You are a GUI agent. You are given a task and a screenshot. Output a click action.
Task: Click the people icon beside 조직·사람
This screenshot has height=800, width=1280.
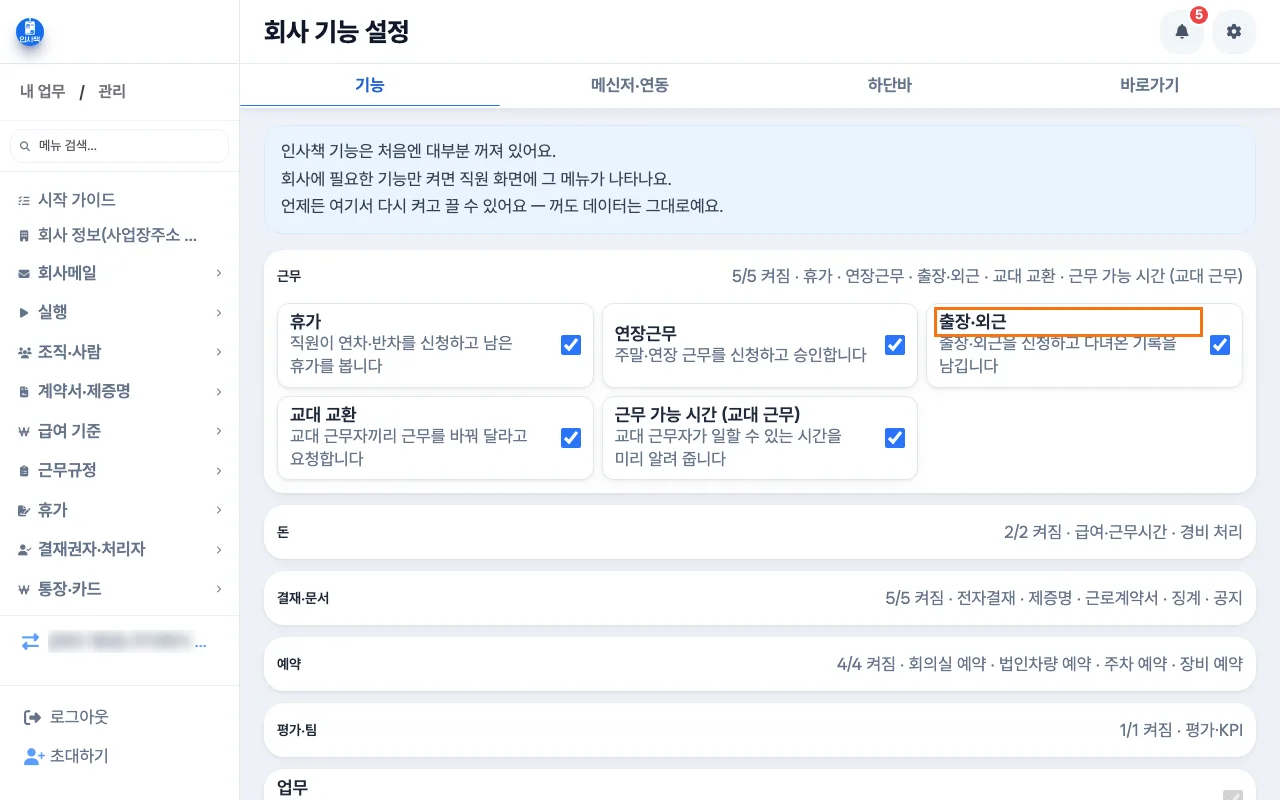pos(24,352)
